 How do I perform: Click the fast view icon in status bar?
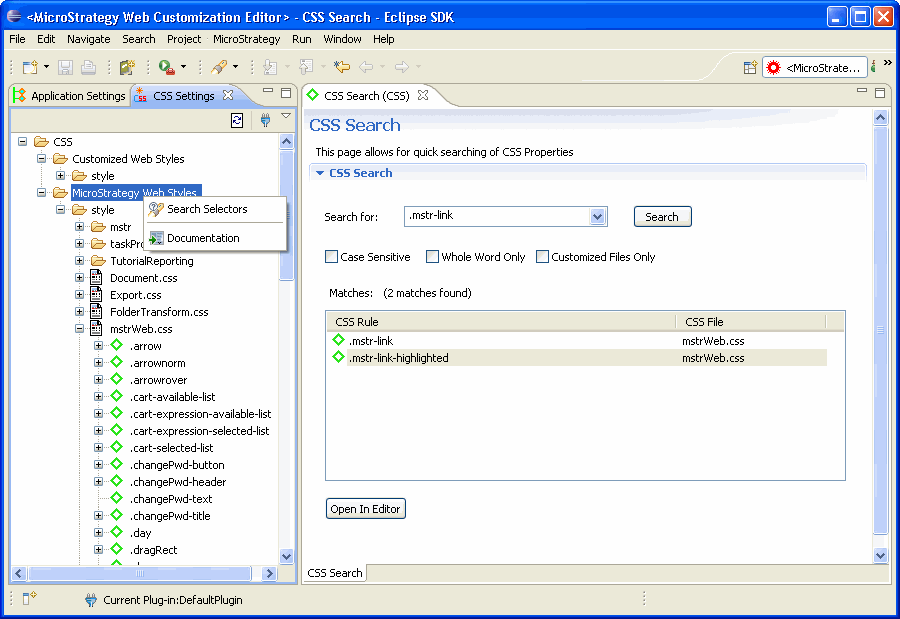(29, 599)
